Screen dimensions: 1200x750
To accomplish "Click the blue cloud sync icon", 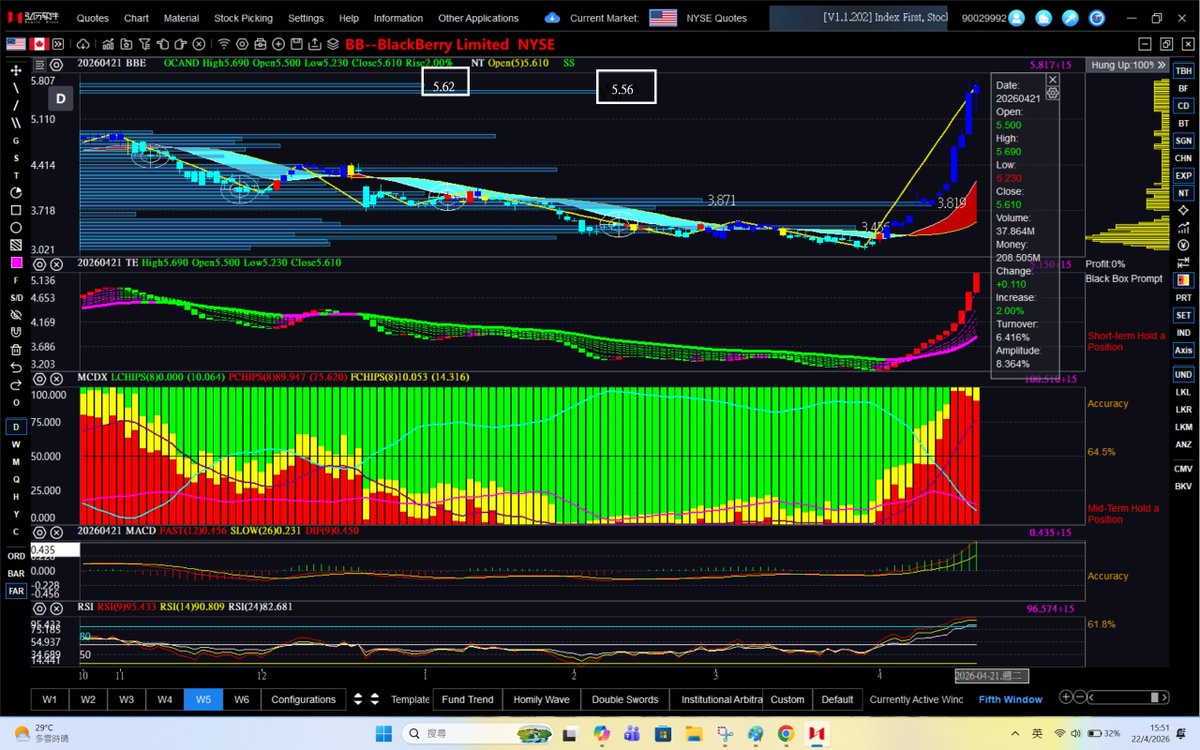I will click(552, 18).
